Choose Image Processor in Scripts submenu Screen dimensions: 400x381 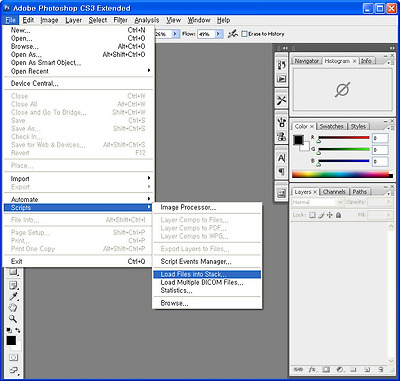point(207,207)
